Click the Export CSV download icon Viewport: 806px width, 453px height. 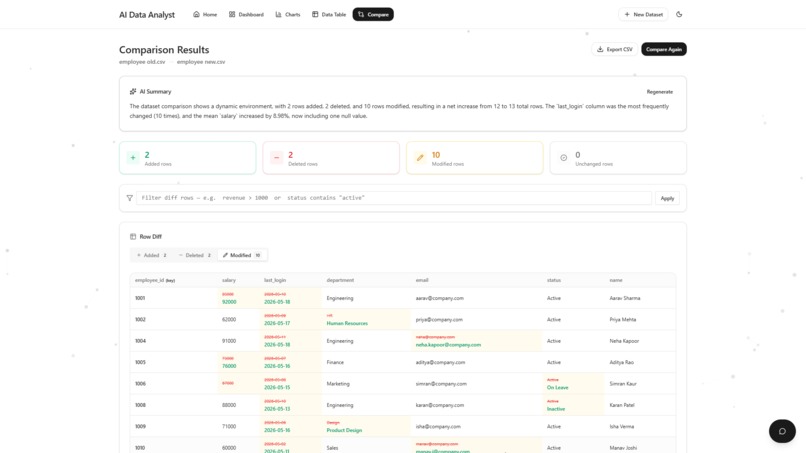click(x=600, y=49)
